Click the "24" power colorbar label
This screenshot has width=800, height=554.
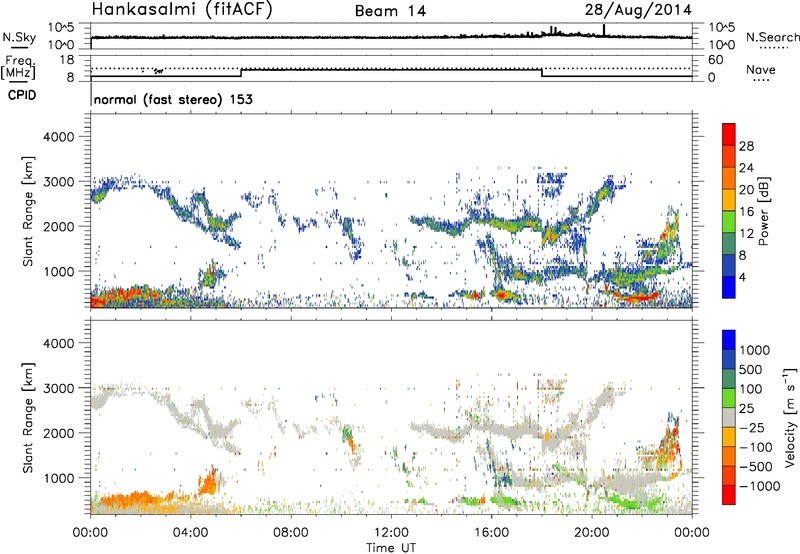pos(746,168)
